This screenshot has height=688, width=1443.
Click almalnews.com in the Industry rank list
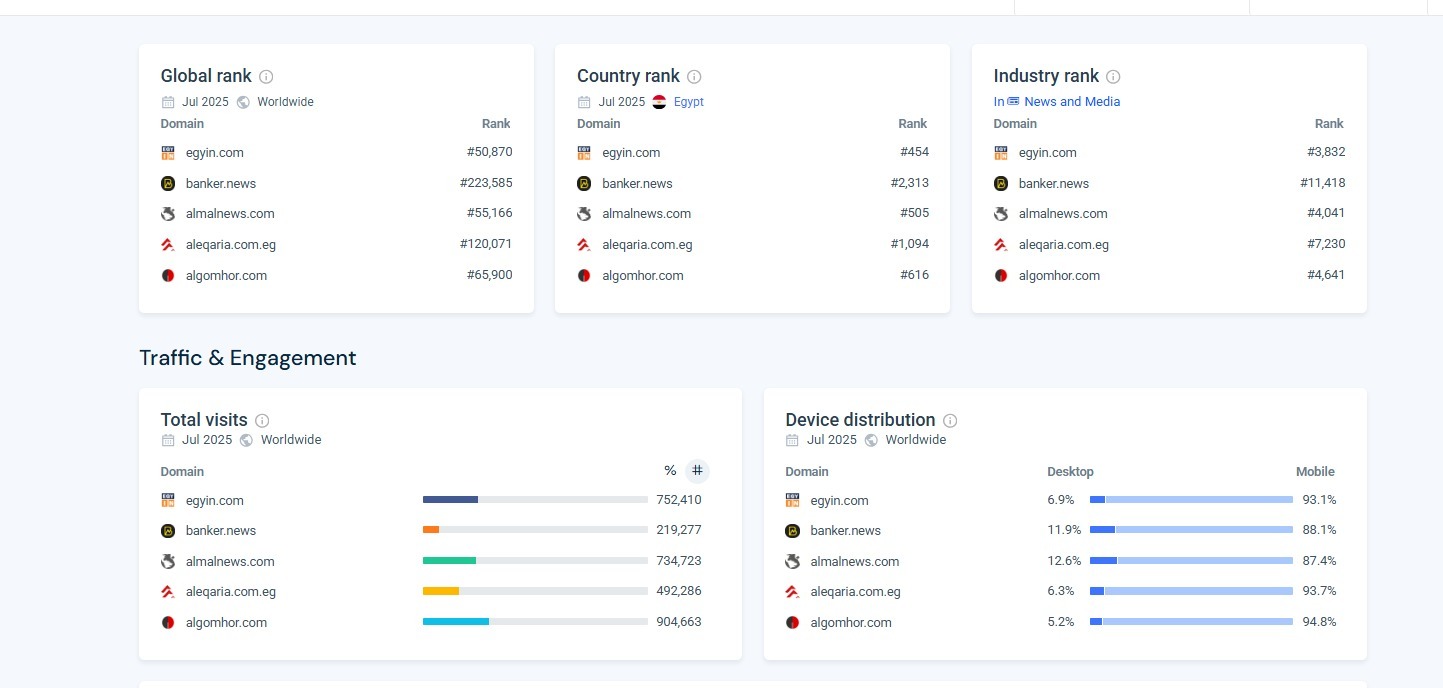tap(1063, 214)
